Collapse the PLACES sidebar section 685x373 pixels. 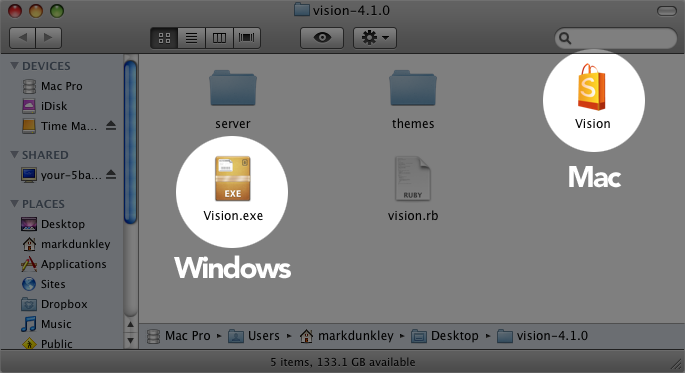tap(14, 204)
